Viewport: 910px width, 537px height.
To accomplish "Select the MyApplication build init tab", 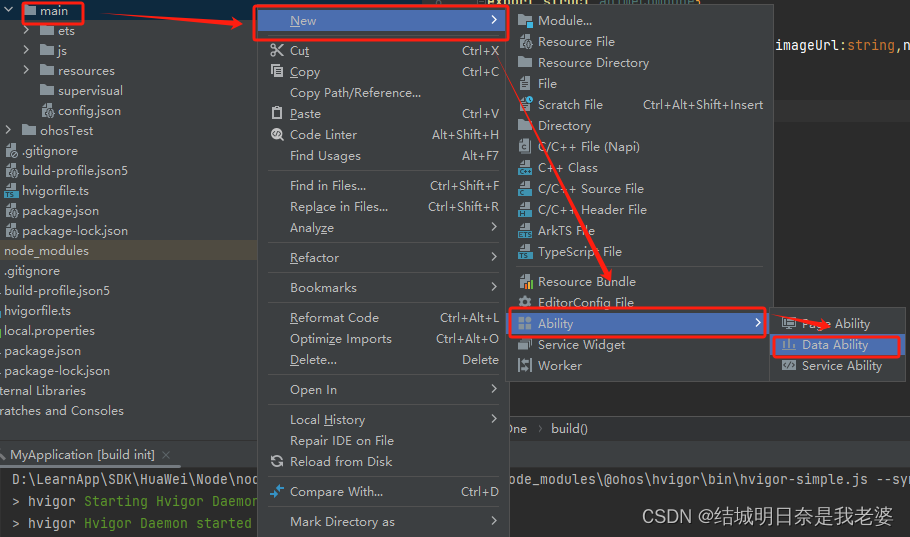I will coord(82,455).
